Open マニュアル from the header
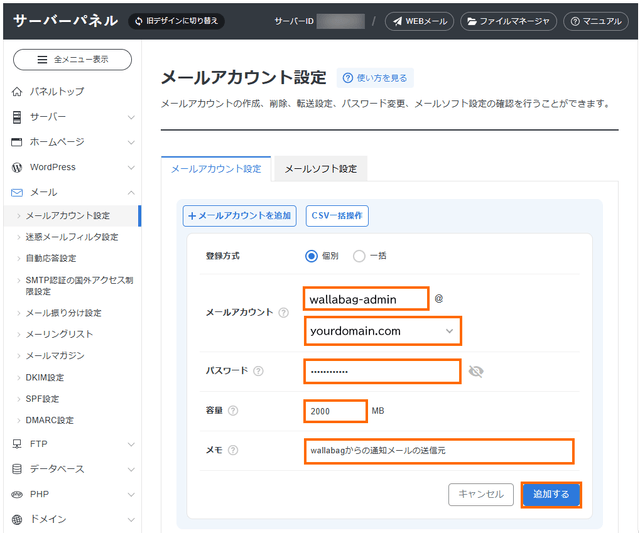This screenshot has width=640, height=533. coord(596,21)
